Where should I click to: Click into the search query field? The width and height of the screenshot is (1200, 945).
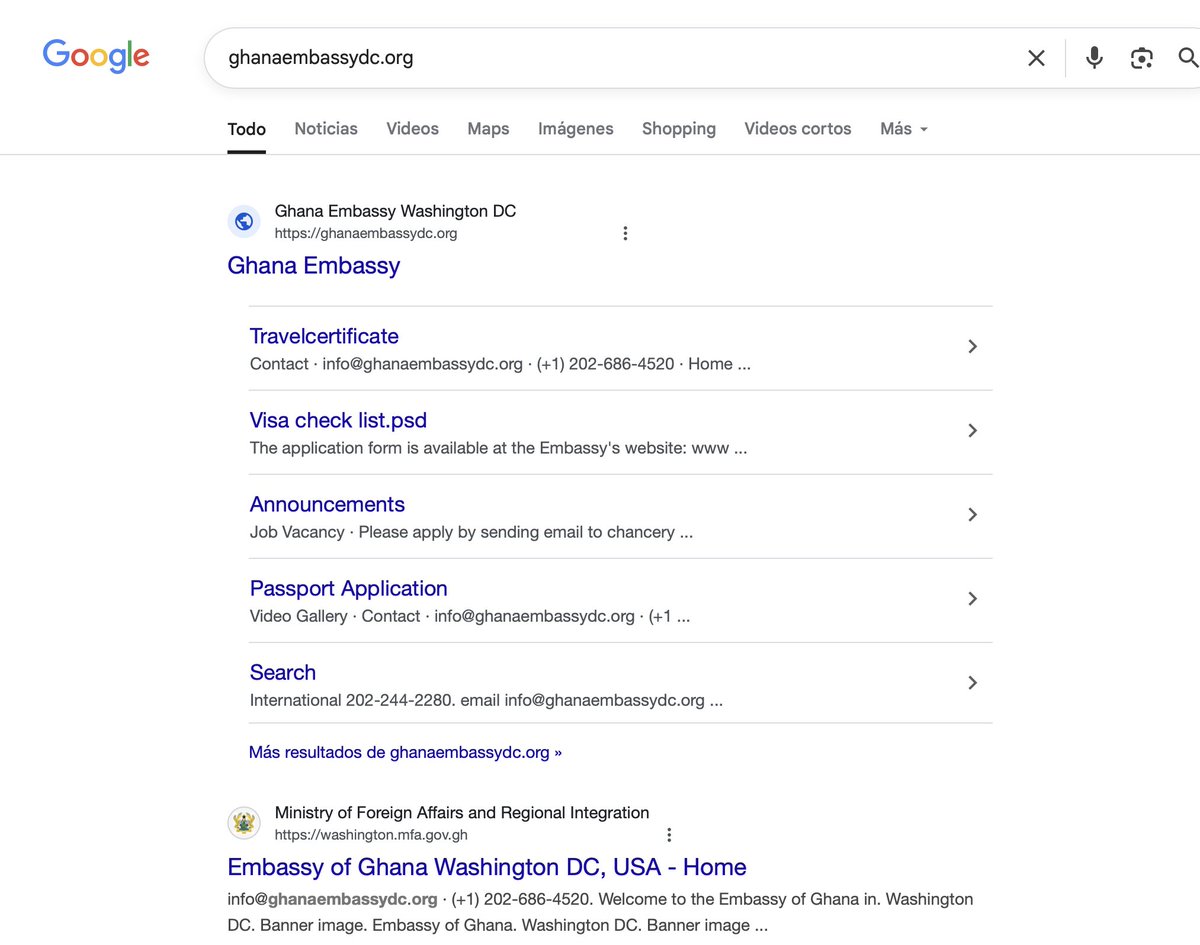[615, 58]
